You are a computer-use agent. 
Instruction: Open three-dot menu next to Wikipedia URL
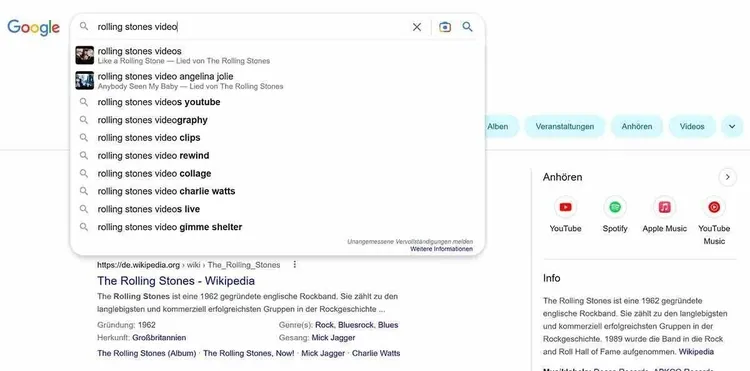[295, 264]
